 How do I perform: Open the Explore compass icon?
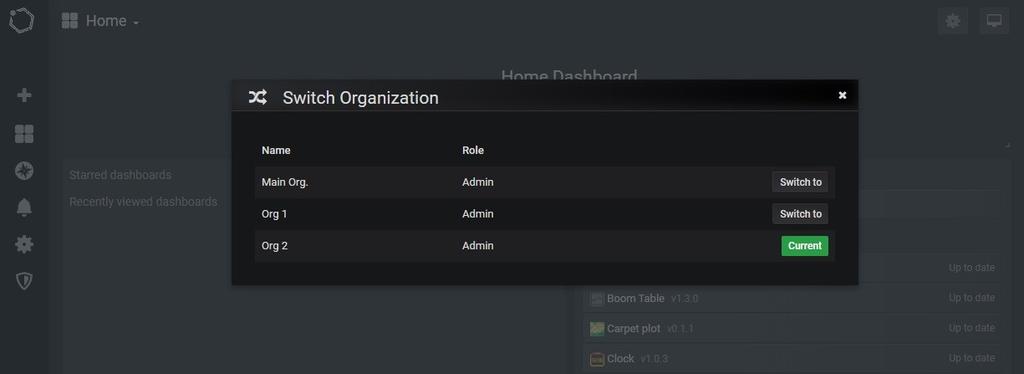24,171
